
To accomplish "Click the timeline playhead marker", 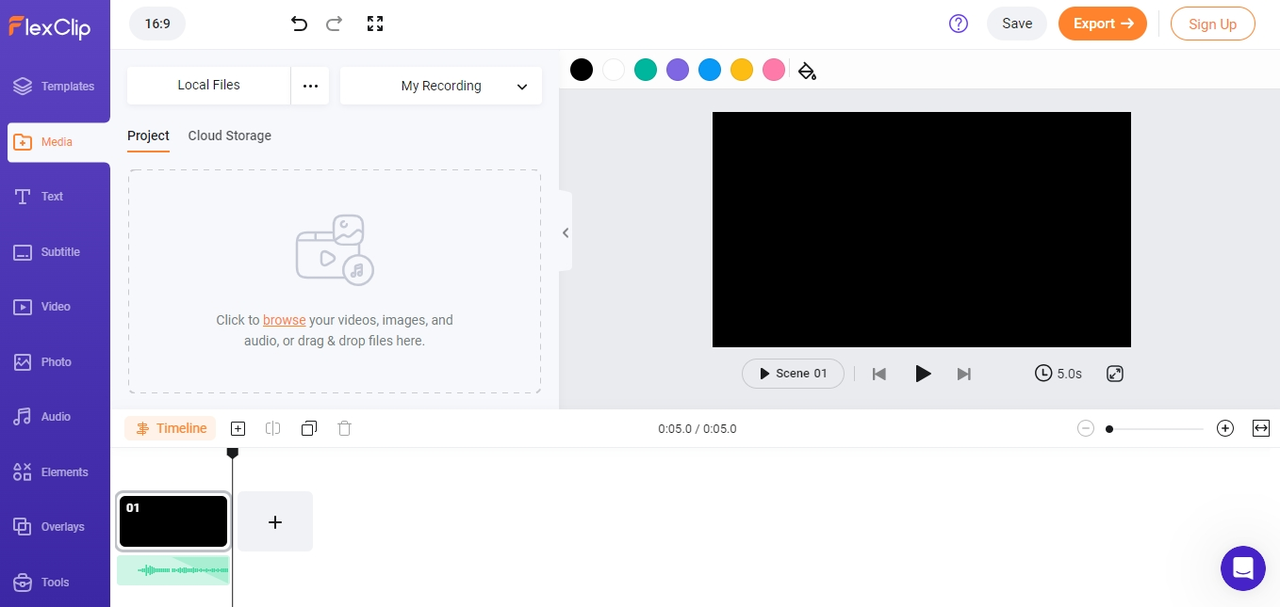I will [x=232, y=453].
